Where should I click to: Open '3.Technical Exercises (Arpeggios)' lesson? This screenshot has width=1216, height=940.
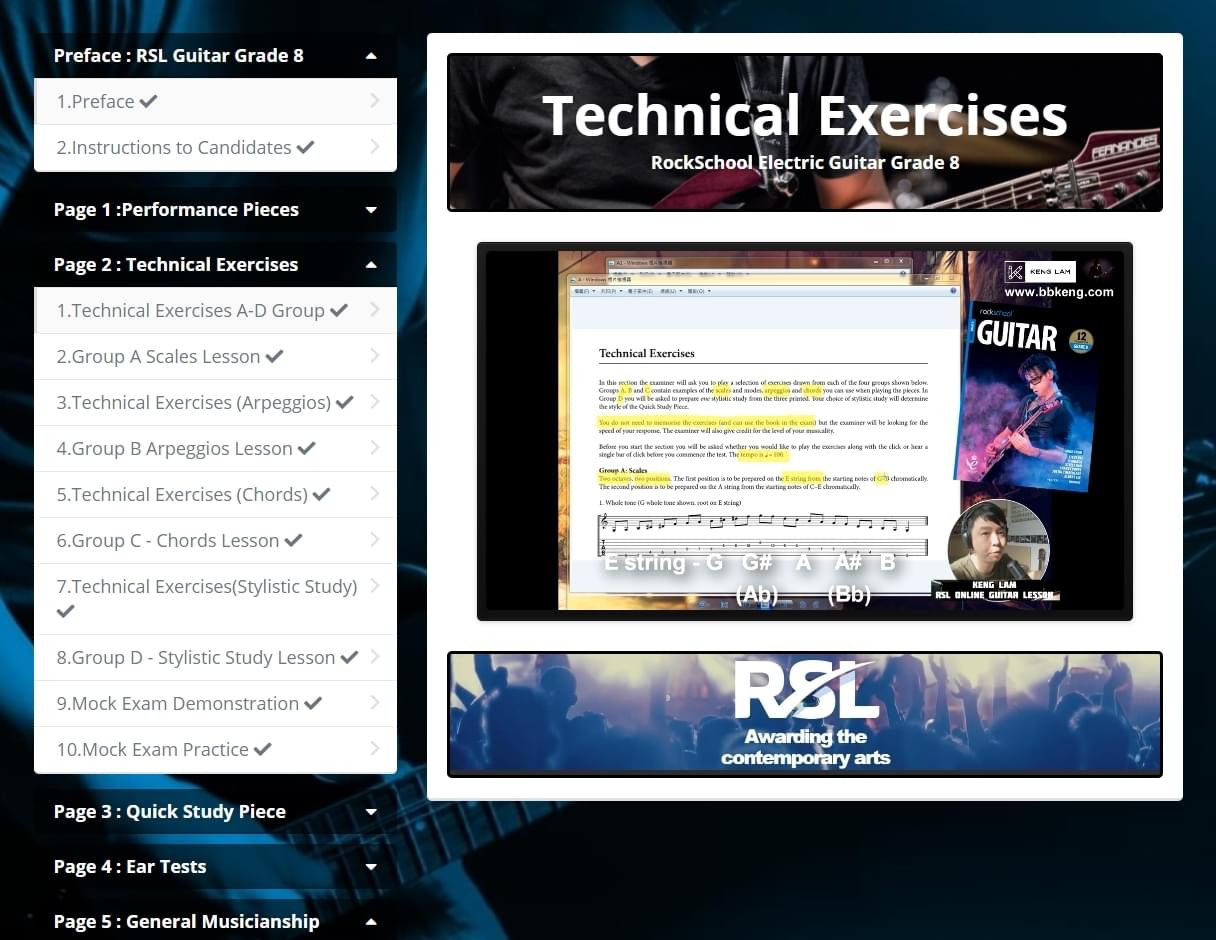215,403
